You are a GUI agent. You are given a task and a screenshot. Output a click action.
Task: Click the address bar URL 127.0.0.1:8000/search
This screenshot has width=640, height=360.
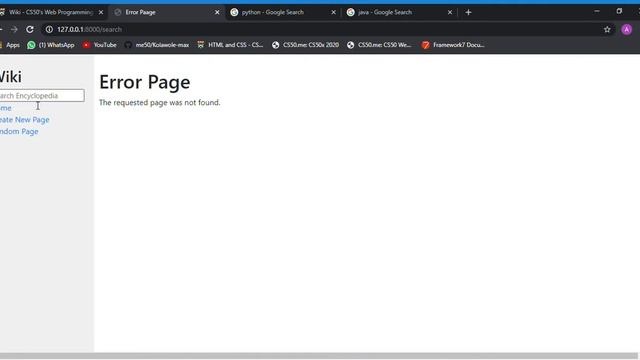[x=89, y=29]
